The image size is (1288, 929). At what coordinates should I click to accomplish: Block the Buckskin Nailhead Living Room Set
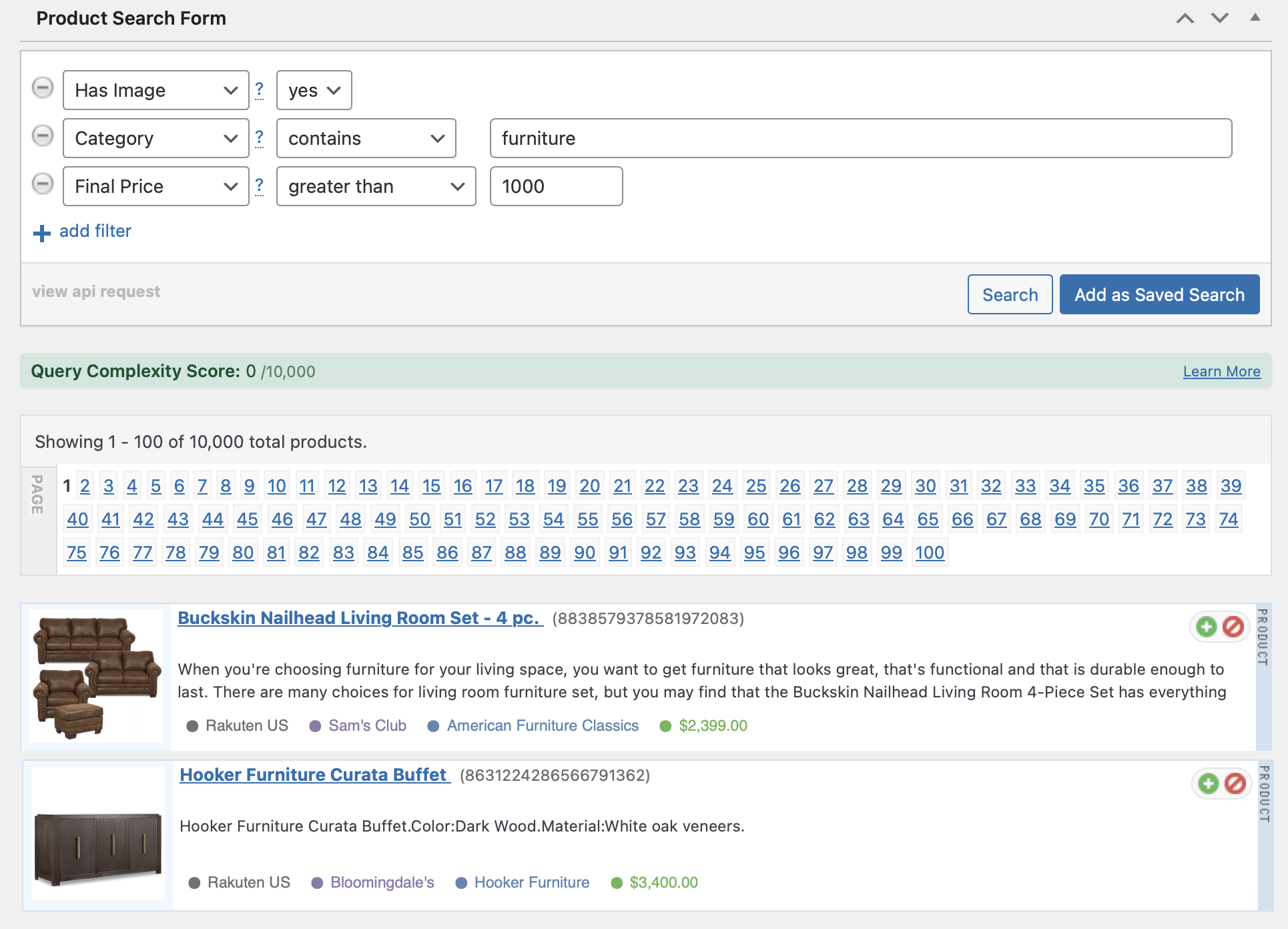pyautogui.click(x=1233, y=627)
